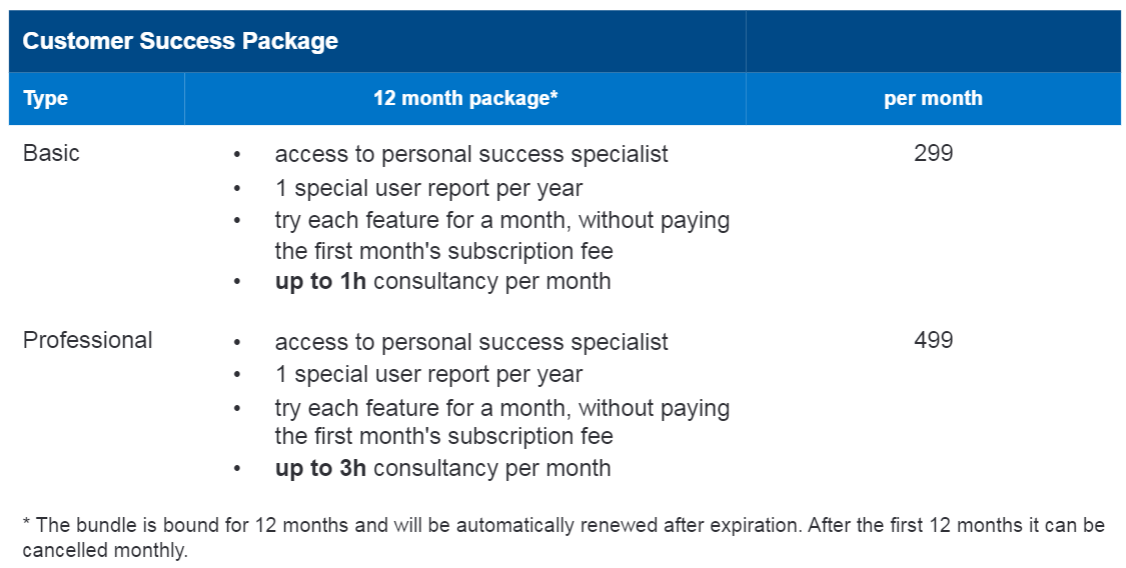Click the Customer Success Package title
1126x568 pixels.
coord(180,41)
